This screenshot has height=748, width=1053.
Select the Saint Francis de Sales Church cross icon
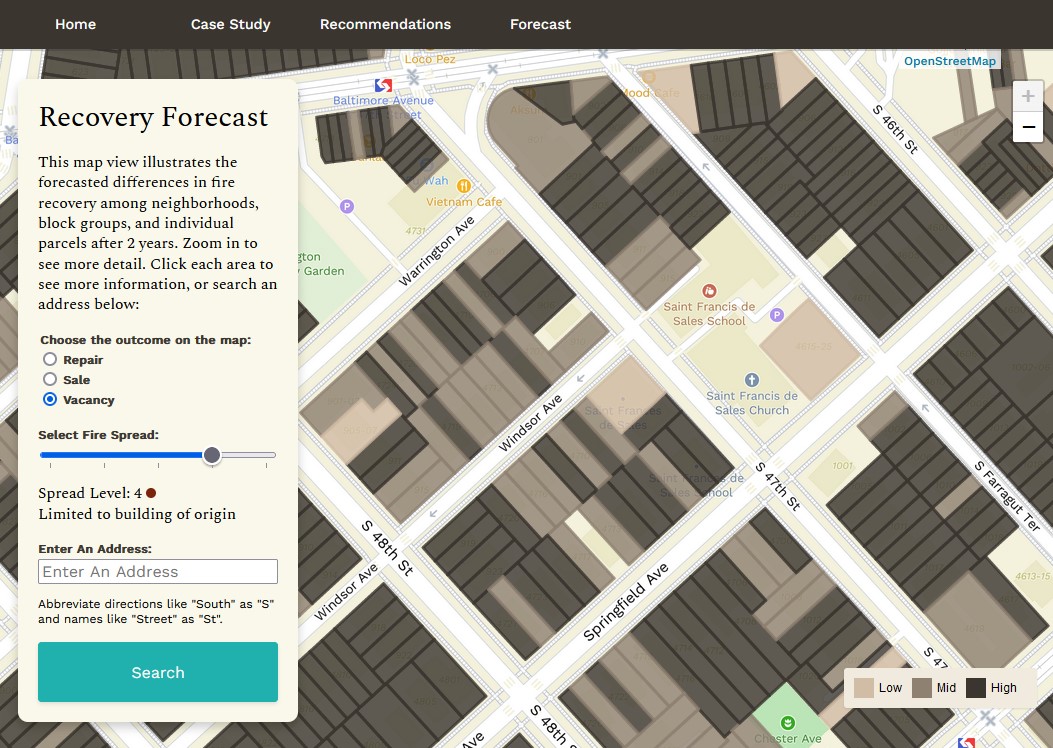752,380
